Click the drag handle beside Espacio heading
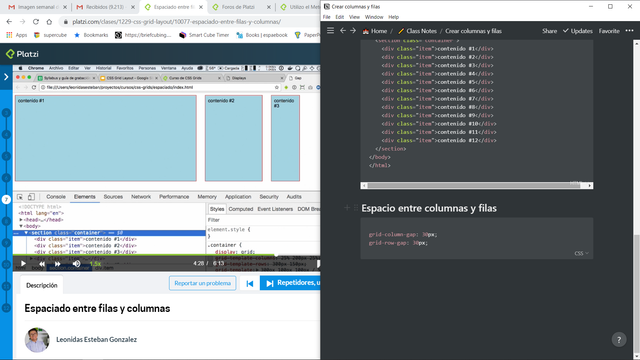 pyautogui.click(x=356, y=208)
